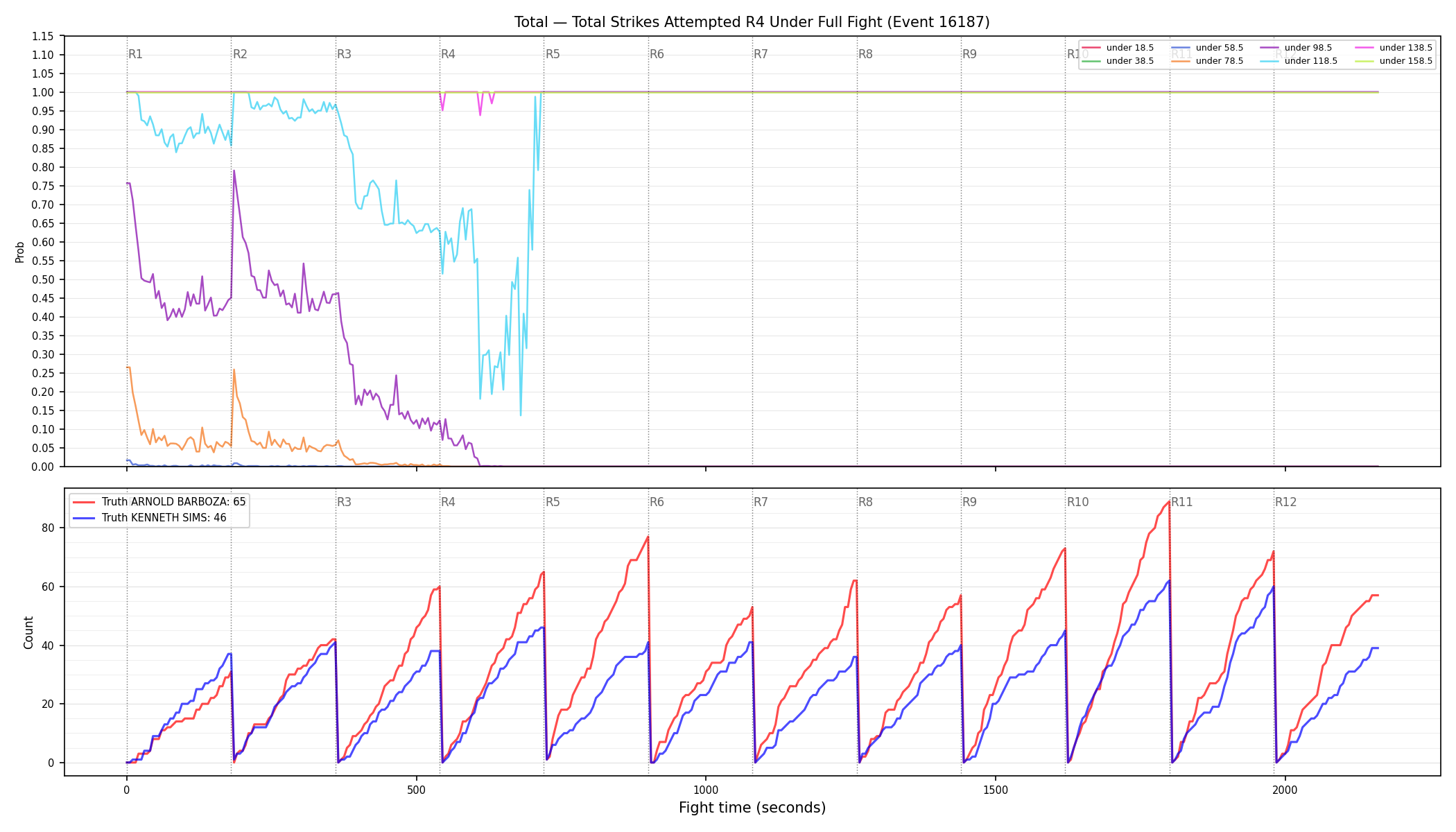Click the R5 round label in count chart
The width and height of the screenshot is (1456, 832).
coord(553,502)
